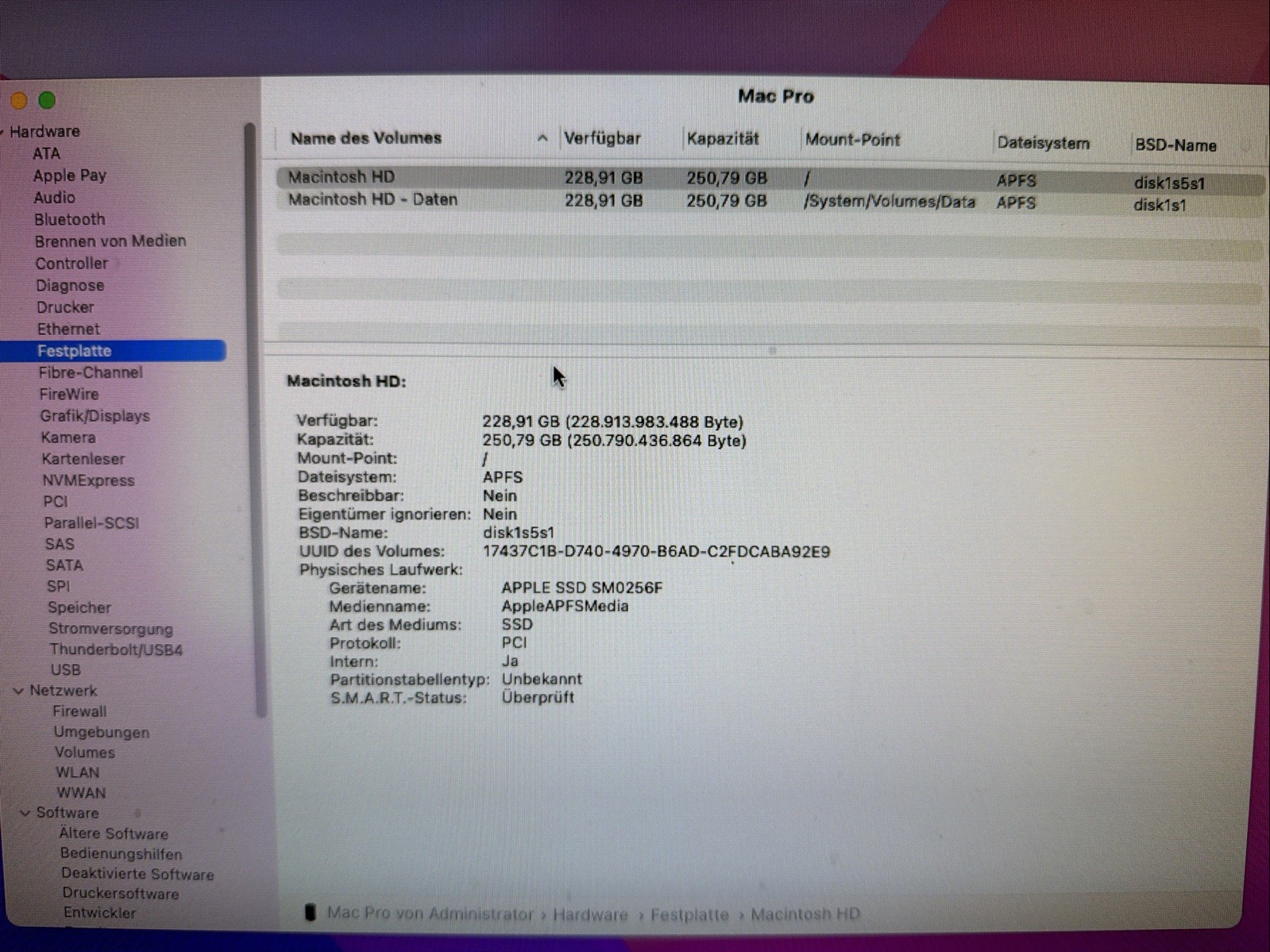The height and width of the screenshot is (952, 1270).
Task: Open Fibre-Channel in the sidebar
Action: pos(91,372)
